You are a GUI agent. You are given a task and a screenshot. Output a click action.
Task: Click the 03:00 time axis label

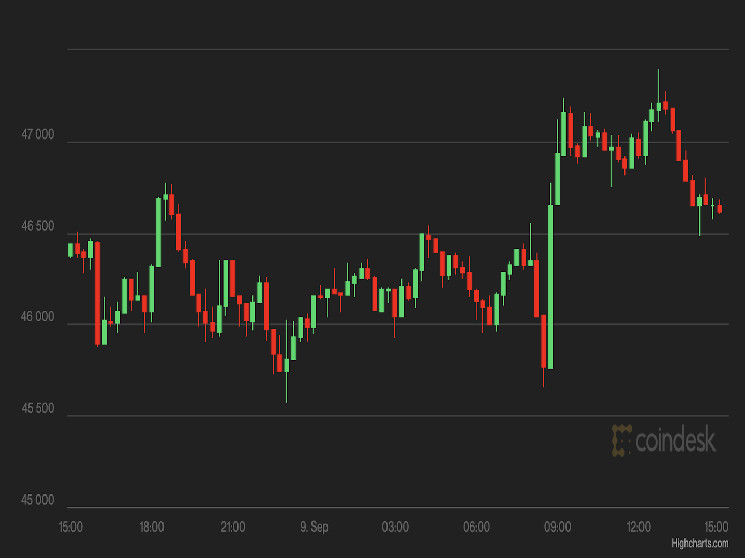pos(395,526)
